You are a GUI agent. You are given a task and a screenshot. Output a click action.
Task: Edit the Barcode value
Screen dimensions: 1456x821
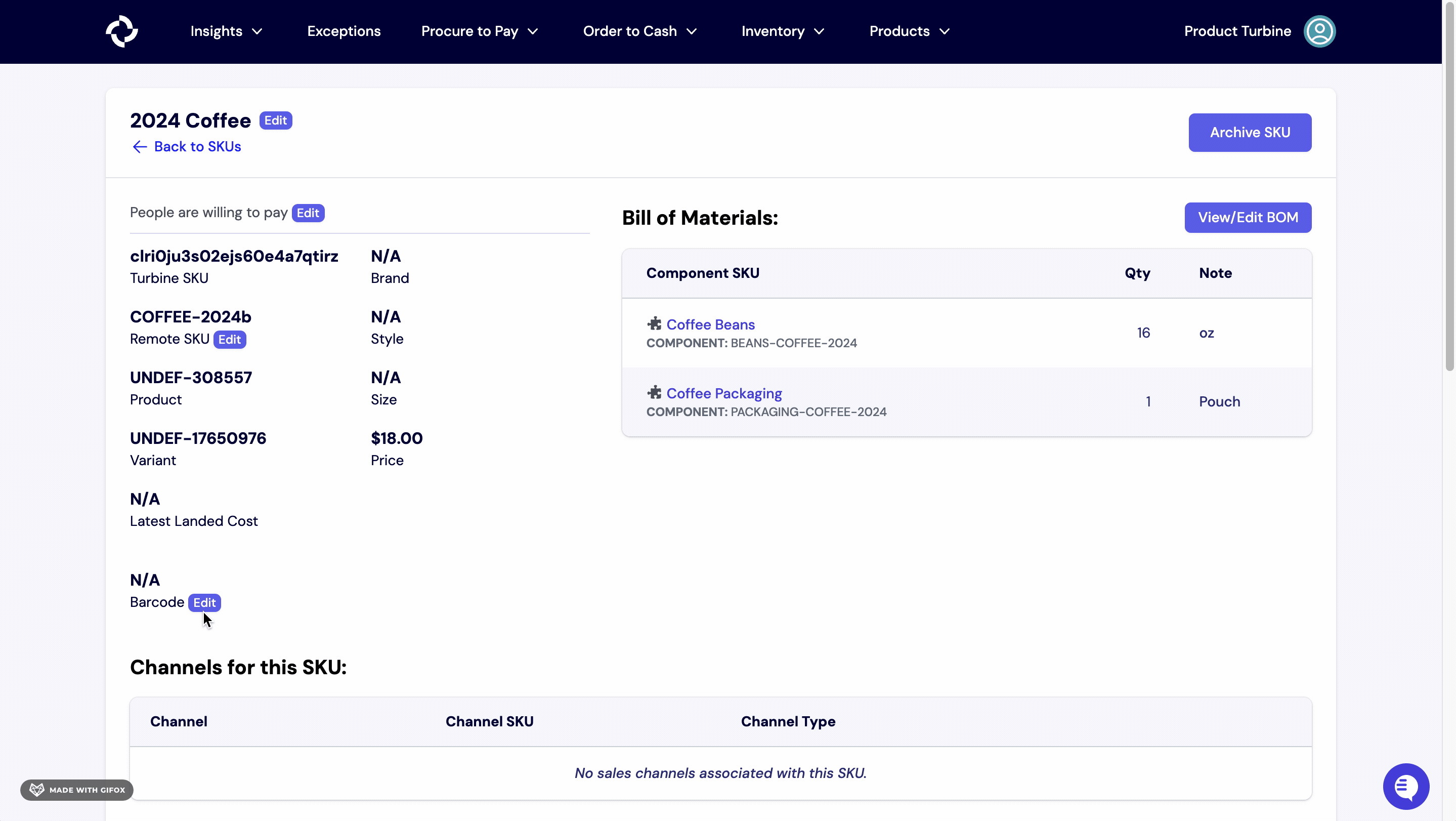click(x=204, y=602)
